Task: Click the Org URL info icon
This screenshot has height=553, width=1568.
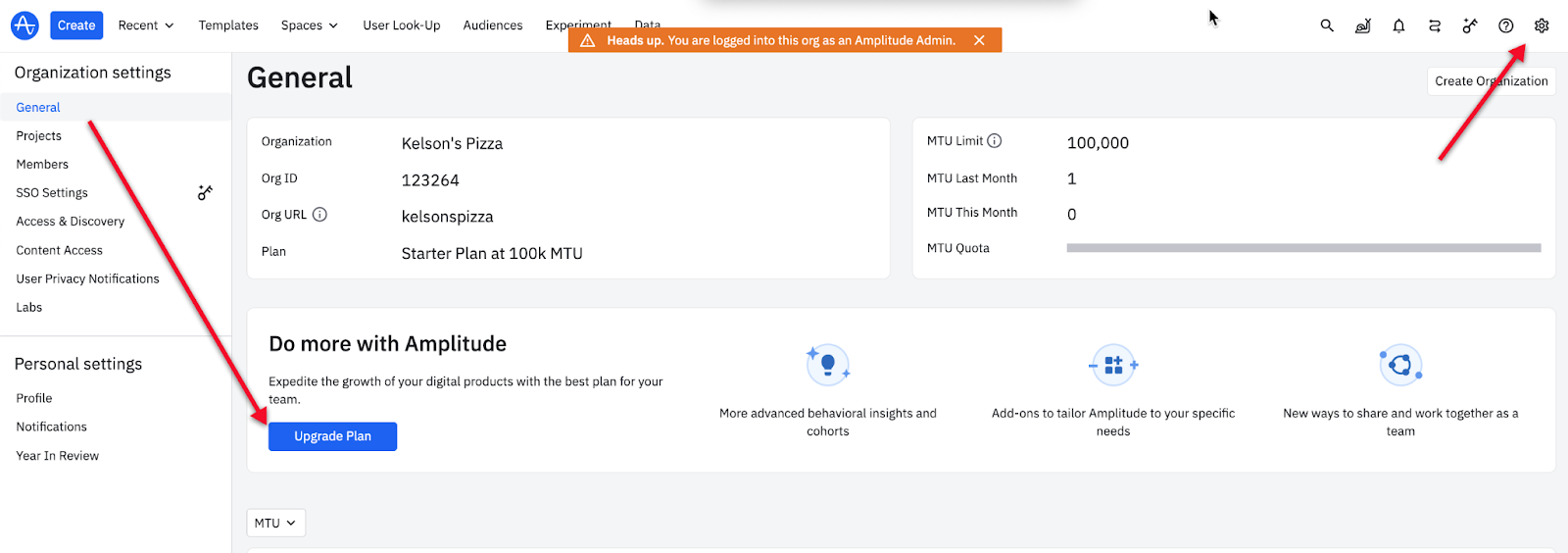Action: pyautogui.click(x=319, y=215)
